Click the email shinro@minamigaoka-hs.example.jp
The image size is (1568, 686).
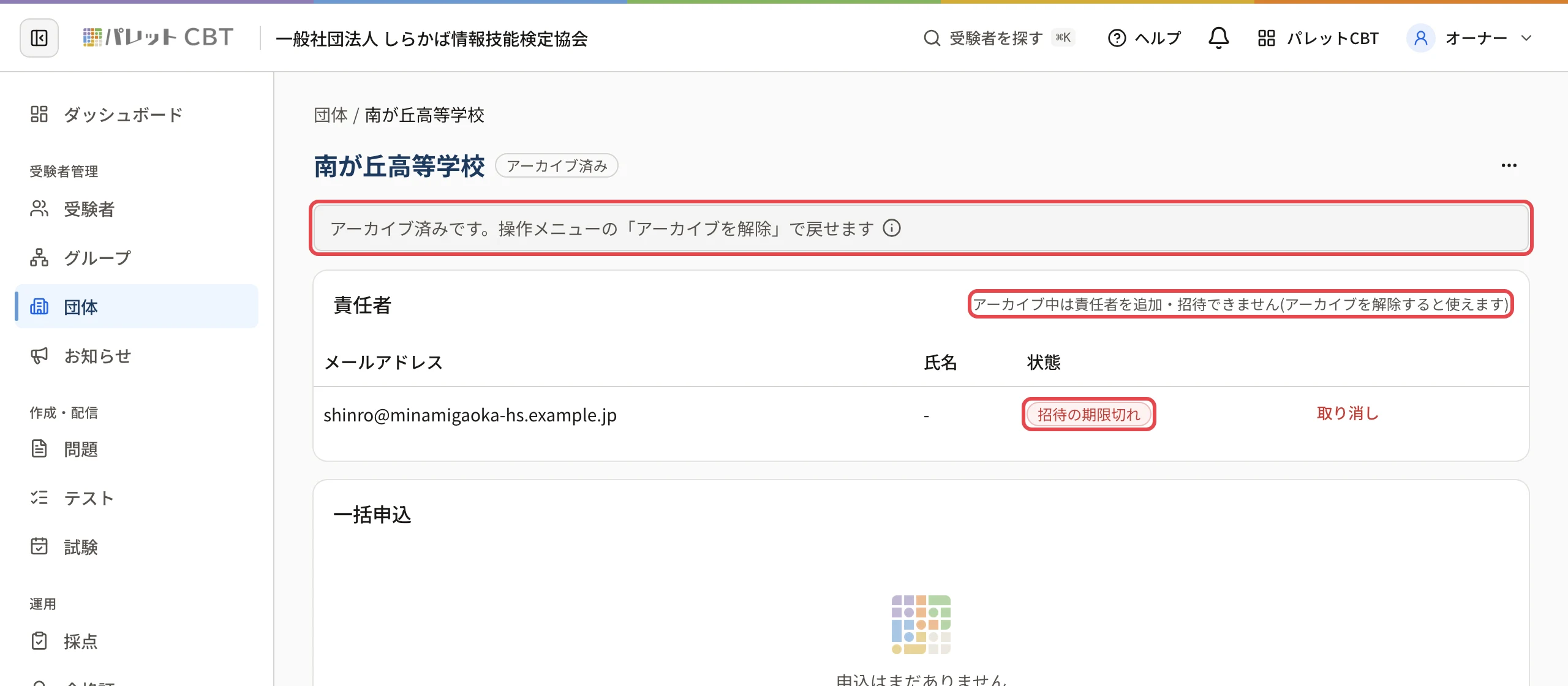point(470,415)
